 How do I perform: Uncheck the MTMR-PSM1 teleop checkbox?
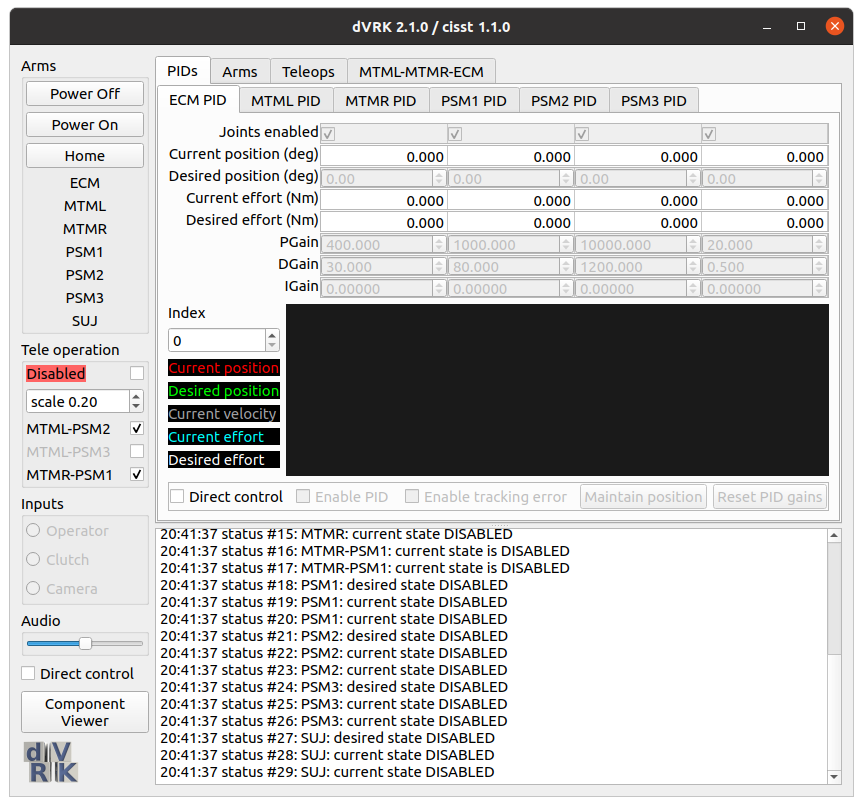(x=137, y=474)
